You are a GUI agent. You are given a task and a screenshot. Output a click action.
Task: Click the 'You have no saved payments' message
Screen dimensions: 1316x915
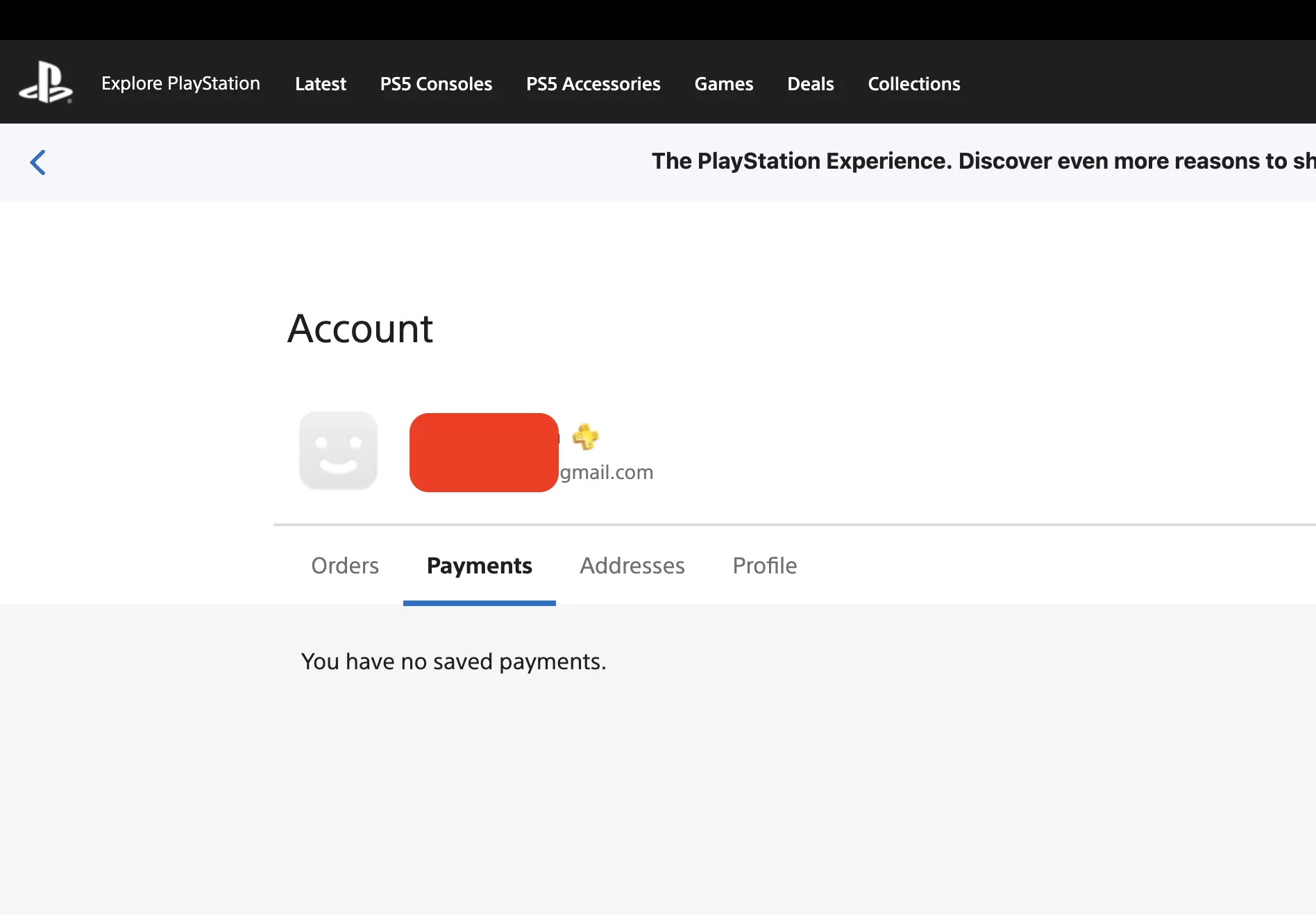tap(453, 662)
